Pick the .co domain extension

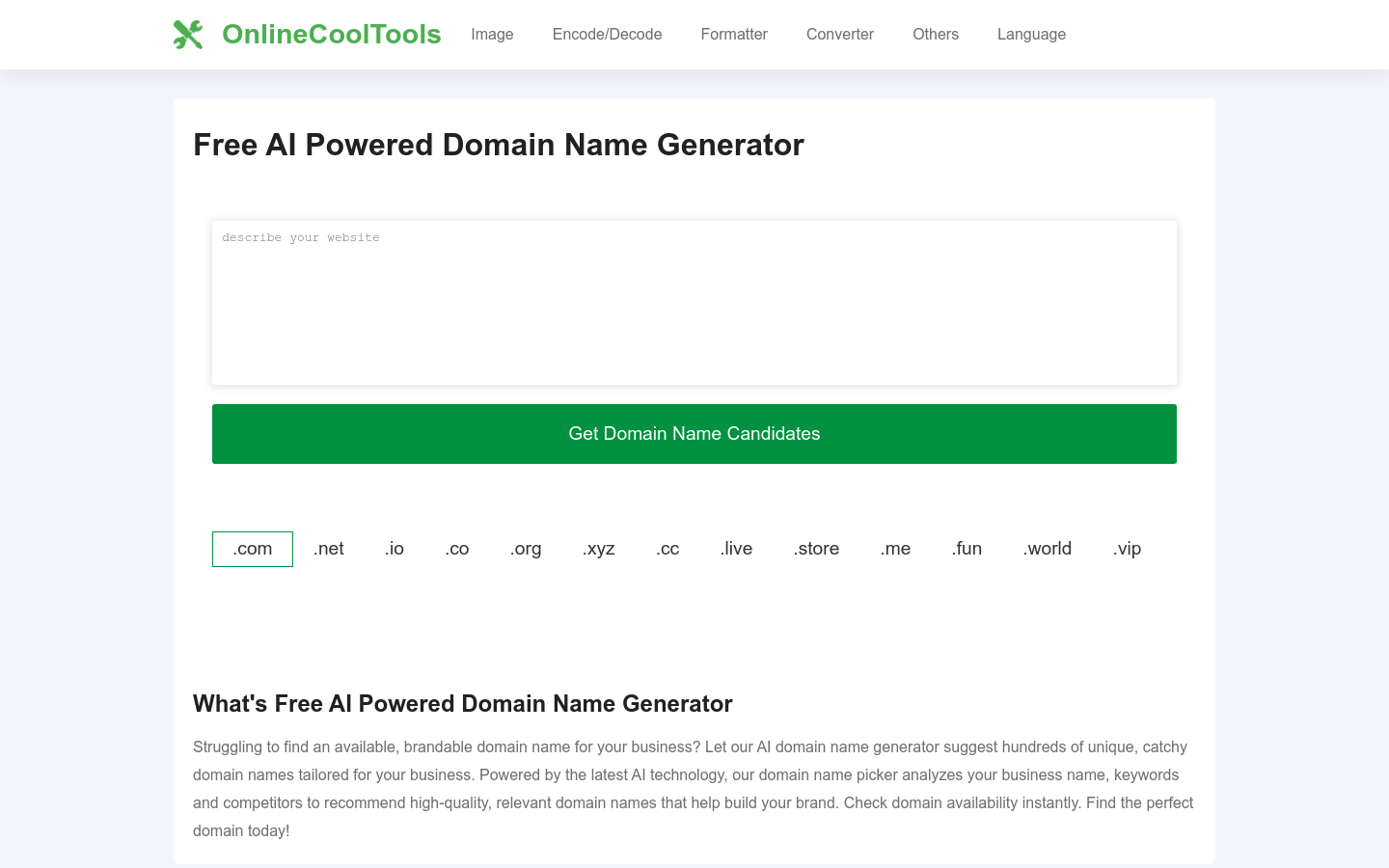pyautogui.click(x=457, y=549)
